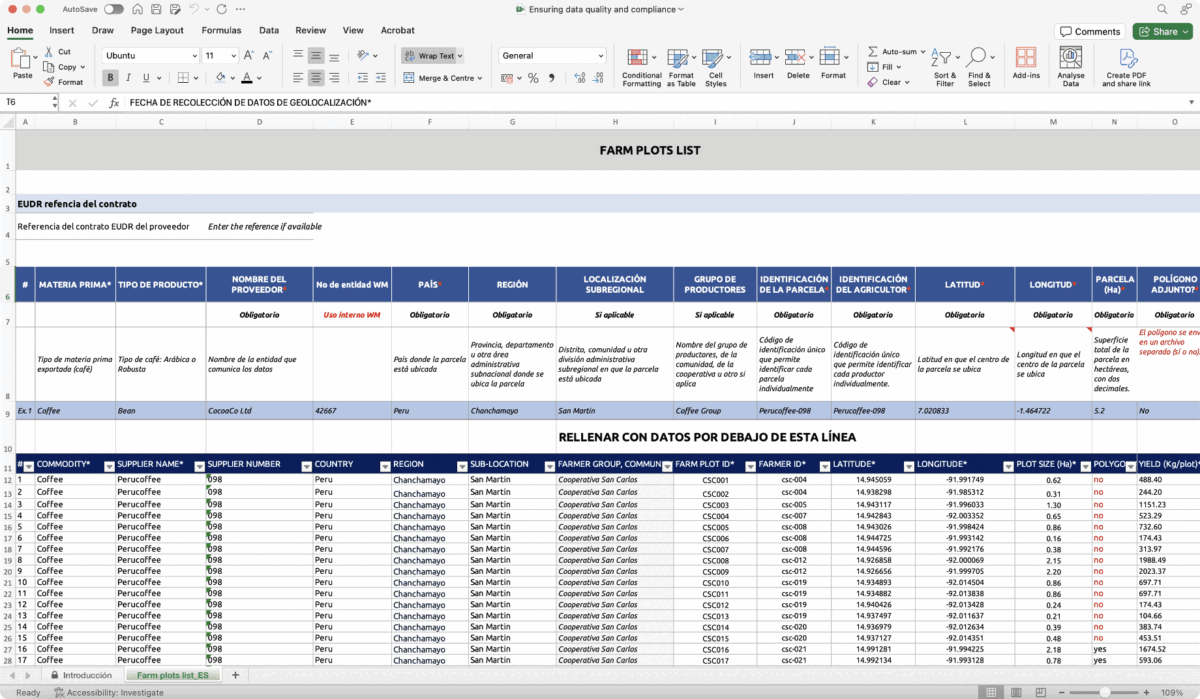Apply percent style formatting
This screenshot has width=1200, height=699.
point(533,78)
